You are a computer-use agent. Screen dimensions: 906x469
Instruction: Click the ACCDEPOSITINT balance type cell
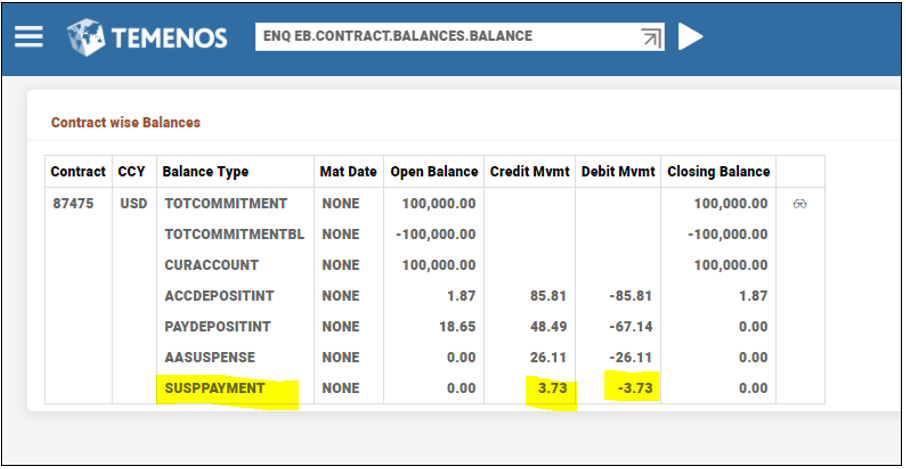[x=217, y=296]
